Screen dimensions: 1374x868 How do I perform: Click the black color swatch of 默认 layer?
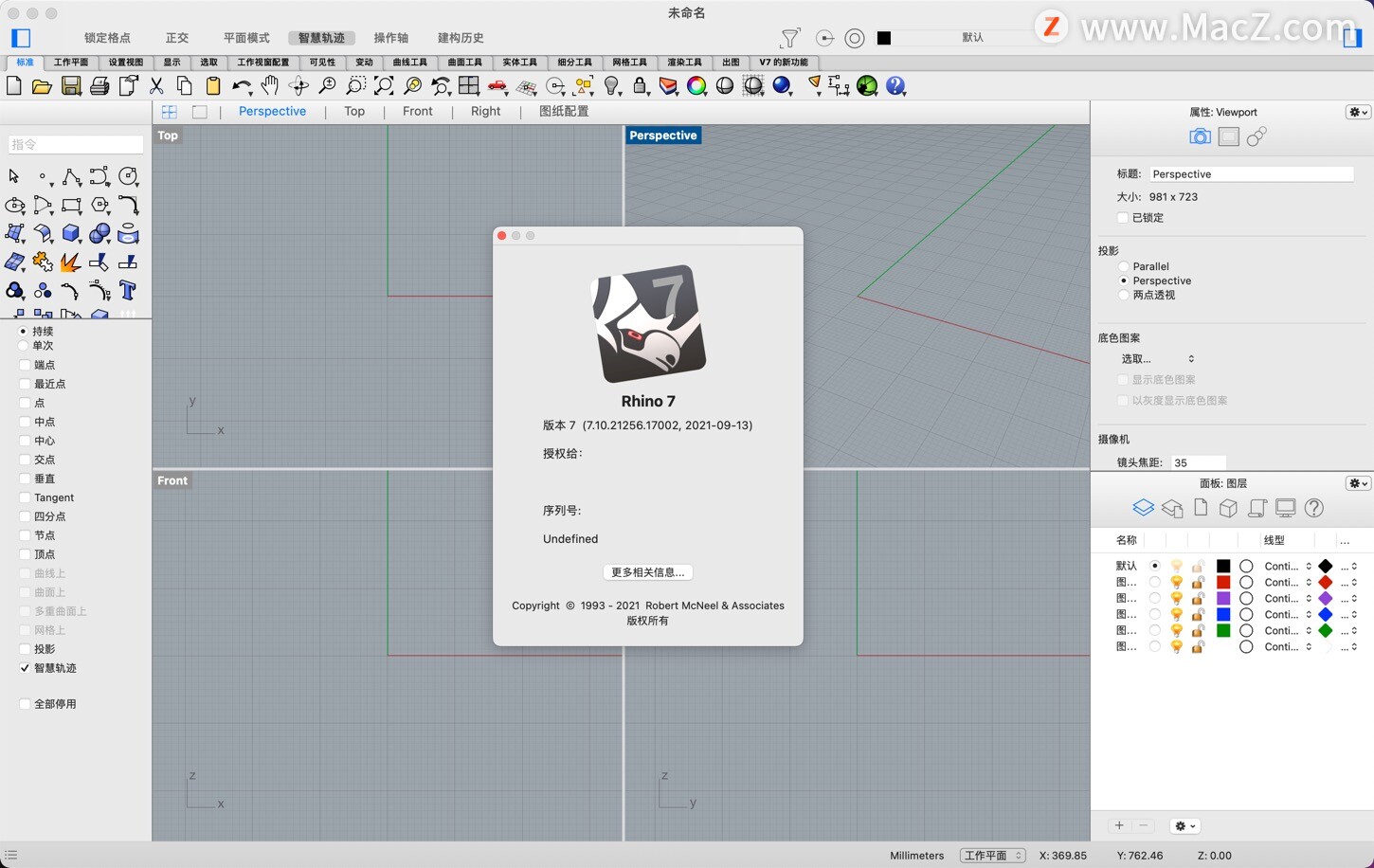pyautogui.click(x=1223, y=567)
